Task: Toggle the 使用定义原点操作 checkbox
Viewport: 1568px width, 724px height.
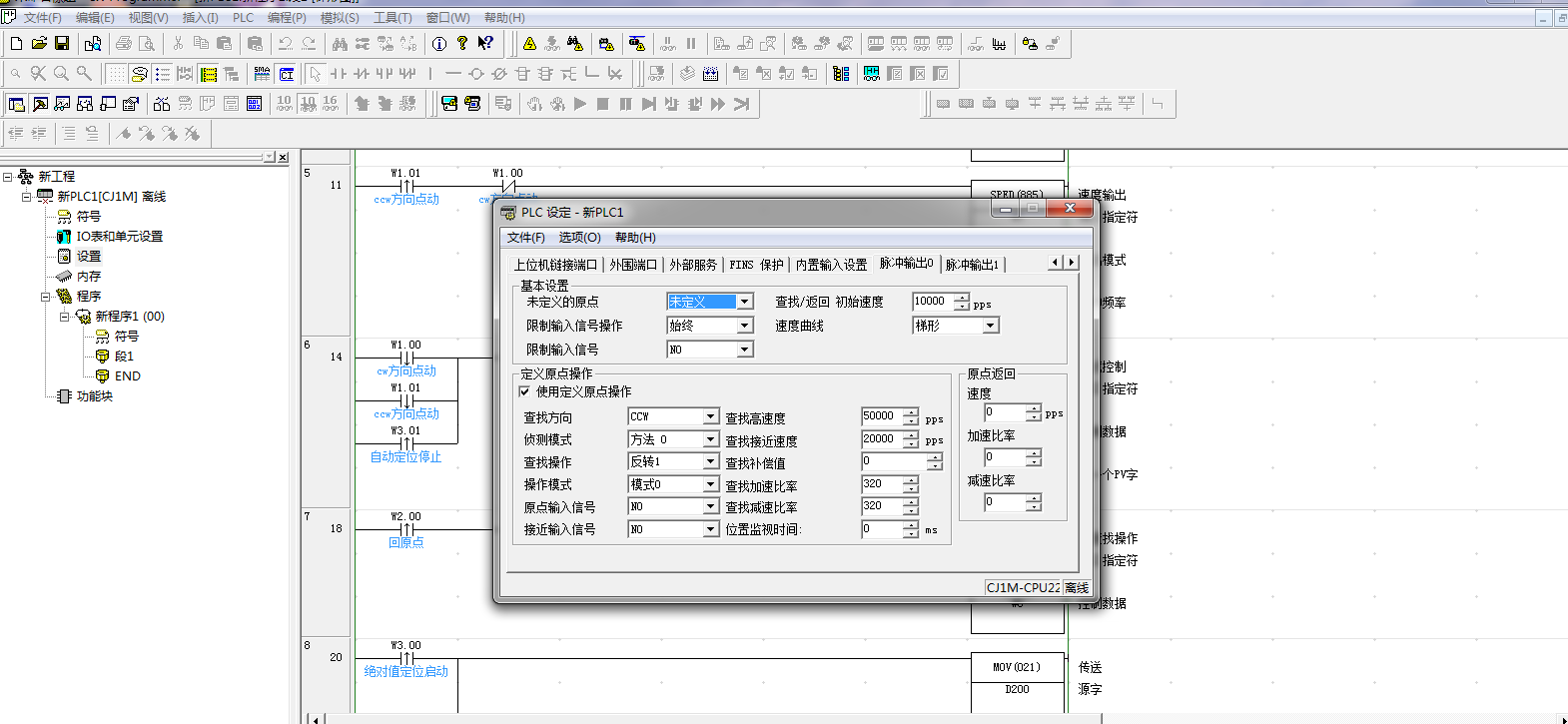Action: coord(524,391)
